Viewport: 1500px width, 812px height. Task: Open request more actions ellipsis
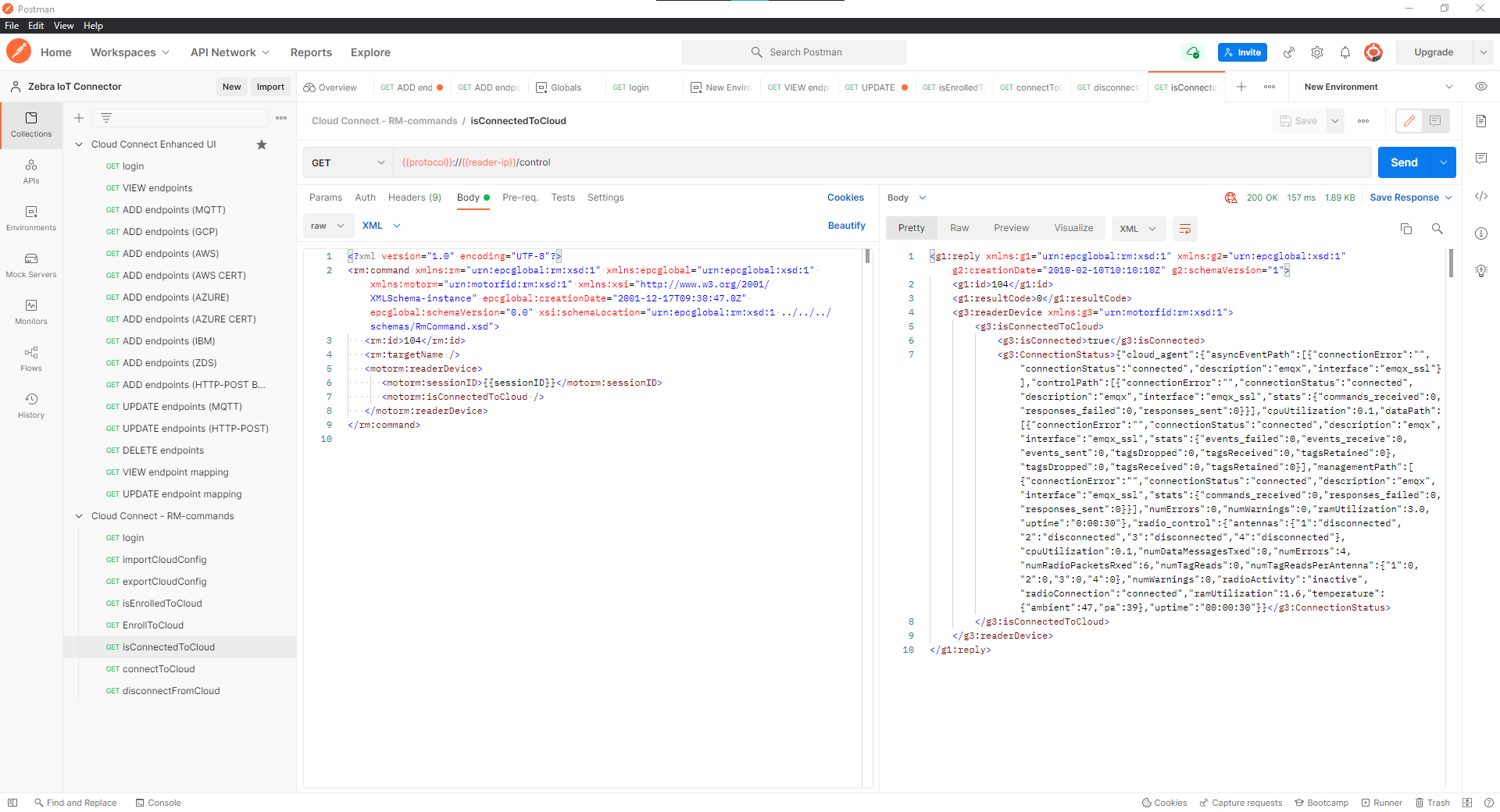[1363, 121]
